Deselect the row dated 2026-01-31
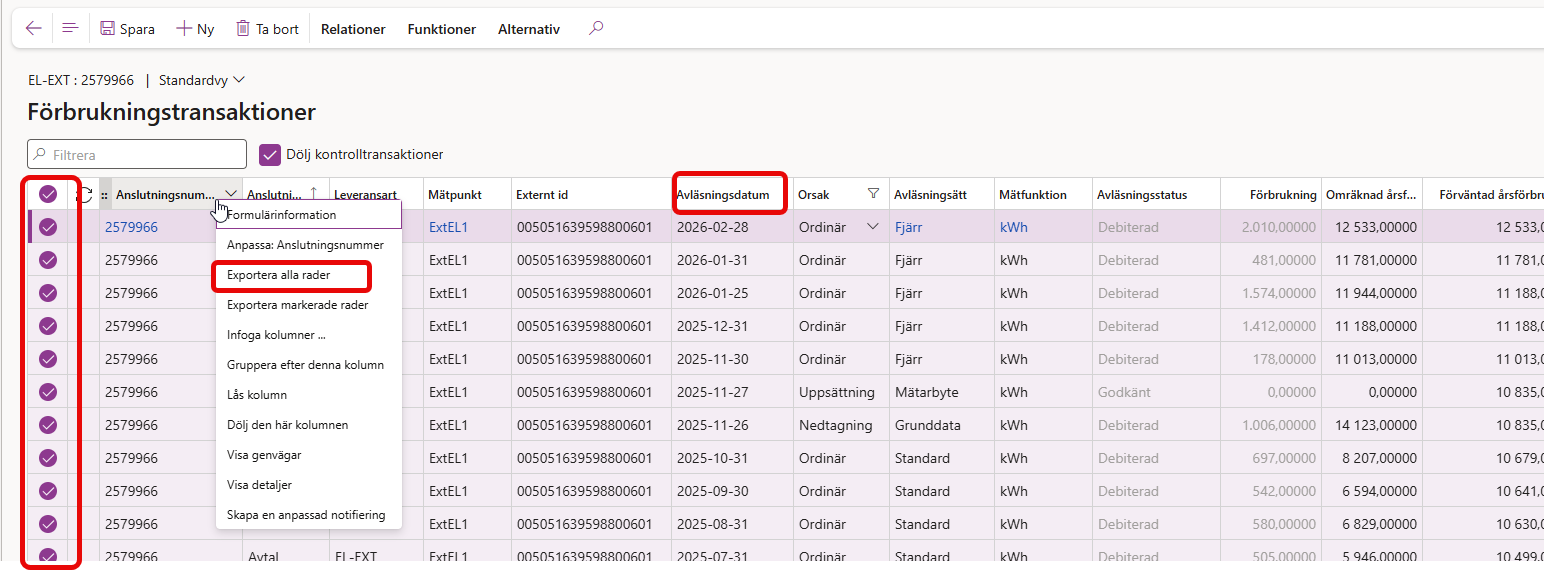 click(x=48, y=260)
